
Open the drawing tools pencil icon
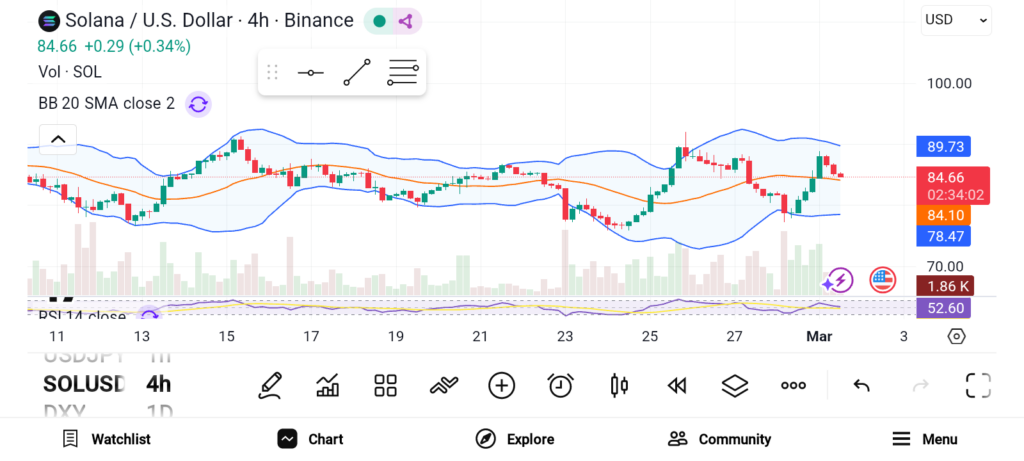pyautogui.click(x=269, y=385)
